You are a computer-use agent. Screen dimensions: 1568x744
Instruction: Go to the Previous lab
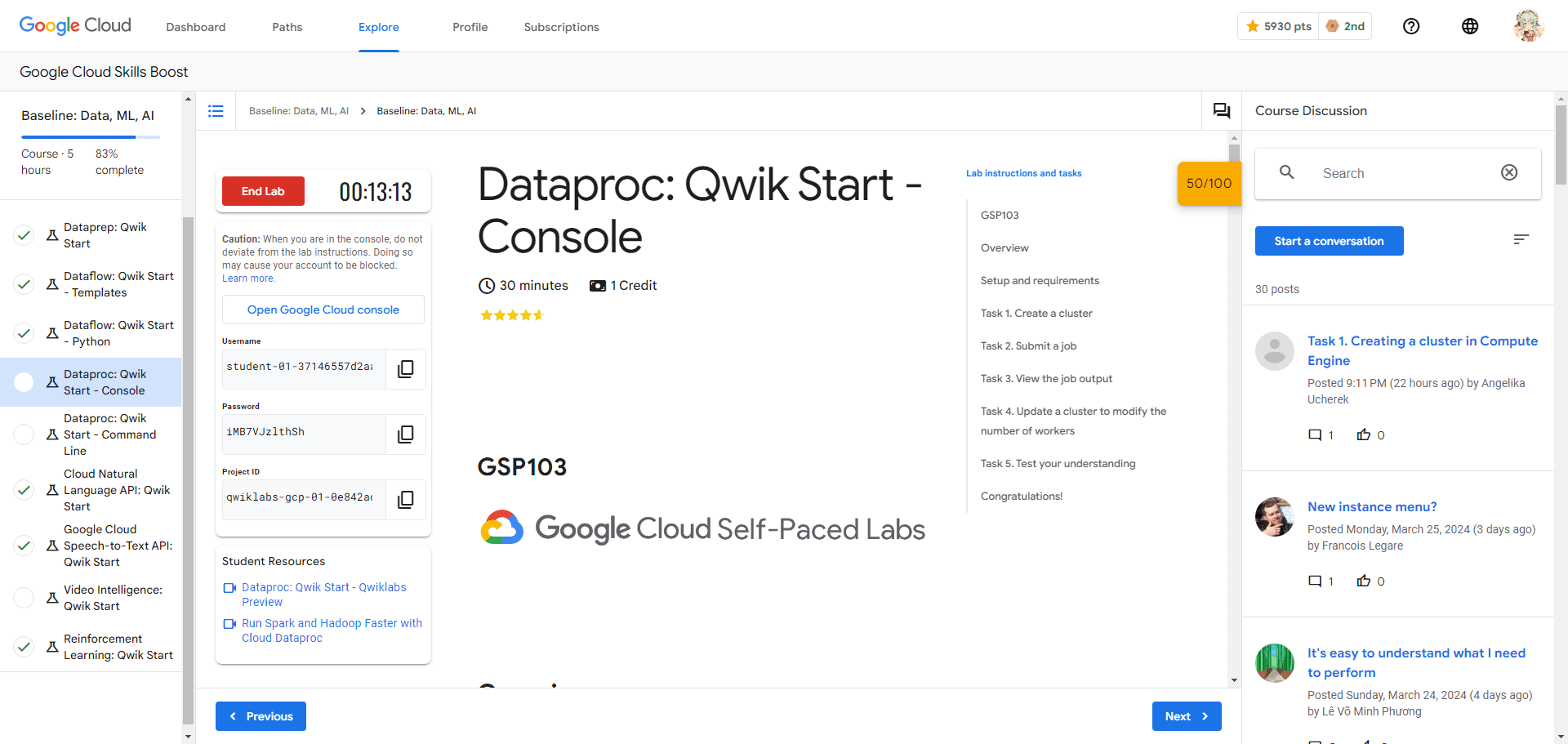pyautogui.click(x=261, y=716)
